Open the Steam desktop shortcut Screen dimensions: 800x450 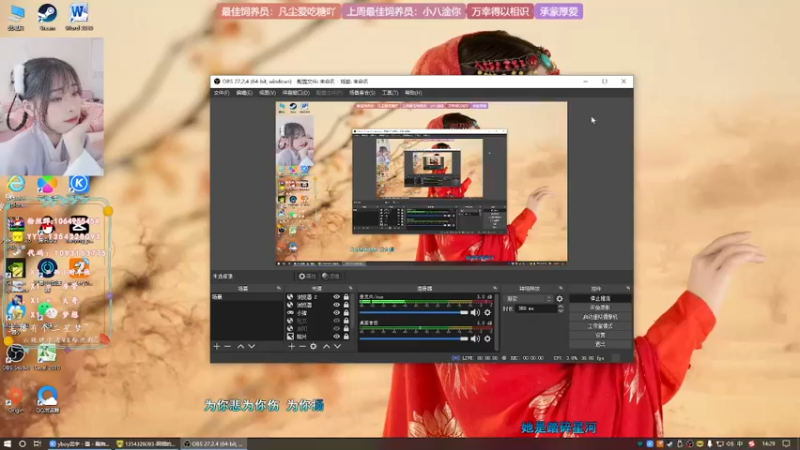click(47, 17)
